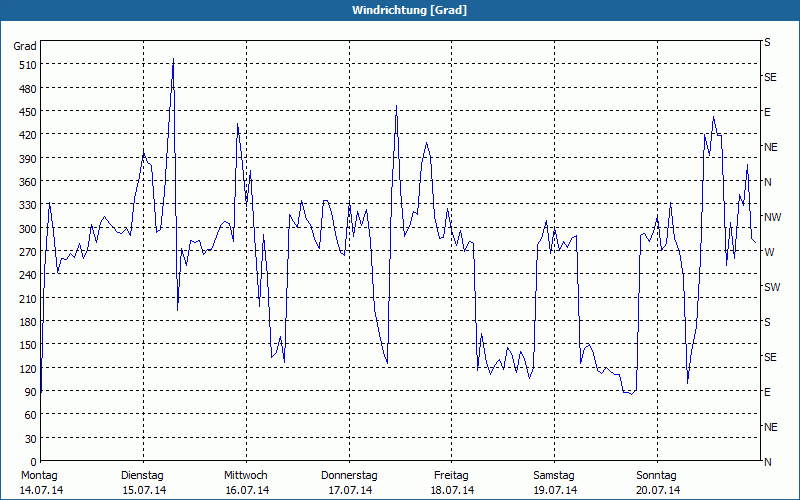Click the date 18.07.14

453,490
